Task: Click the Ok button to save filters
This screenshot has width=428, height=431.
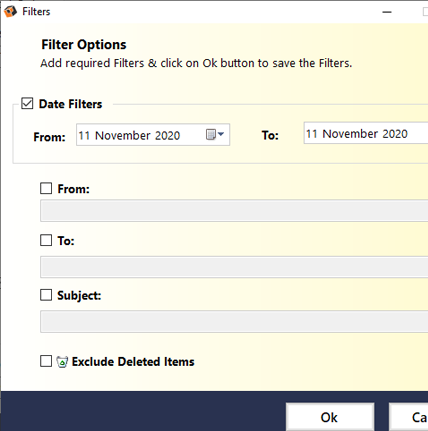Action: click(330, 417)
